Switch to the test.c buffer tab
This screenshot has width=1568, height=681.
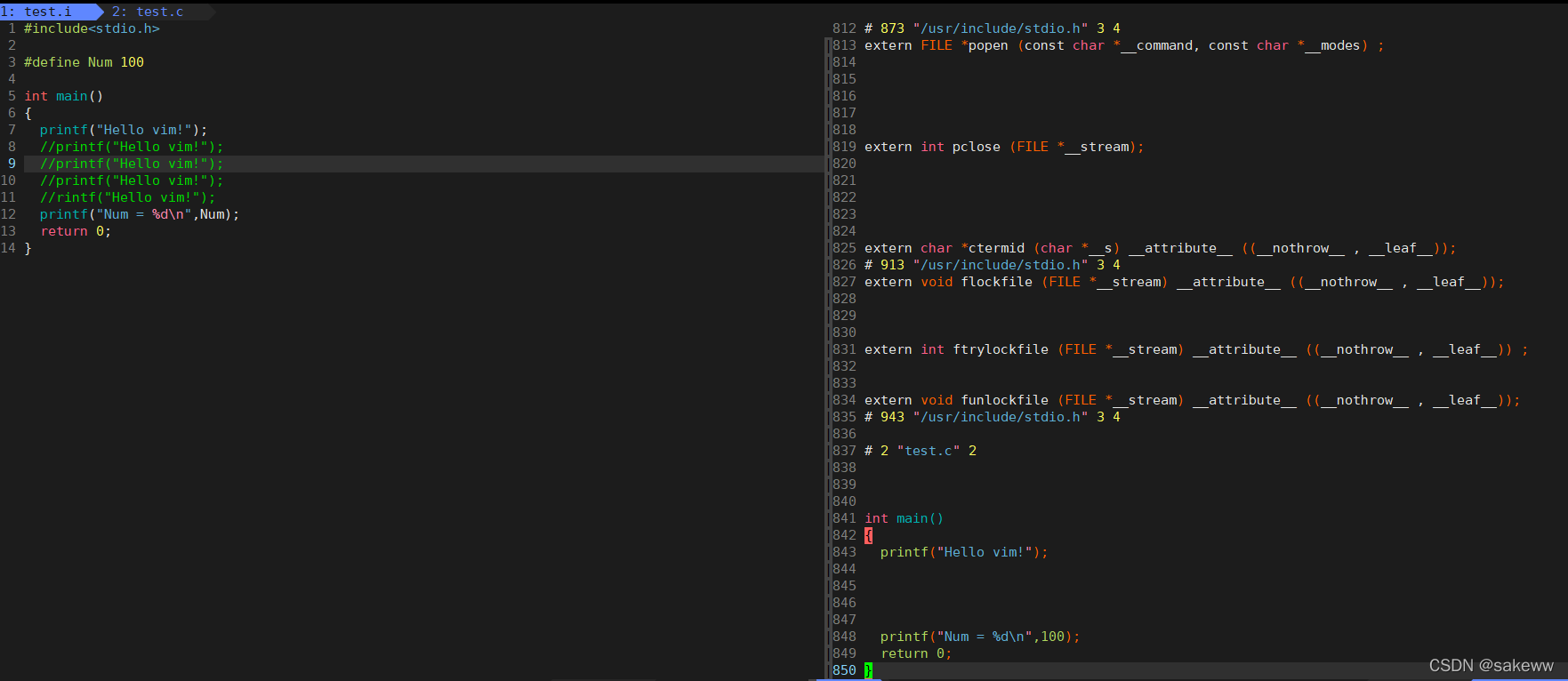(148, 12)
